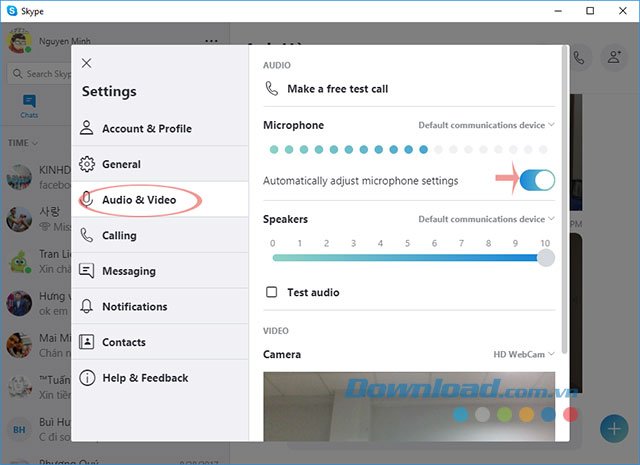Open the Microphone device dropdown
Image resolution: width=640 pixels, height=465 pixels.
tap(486, 125)
